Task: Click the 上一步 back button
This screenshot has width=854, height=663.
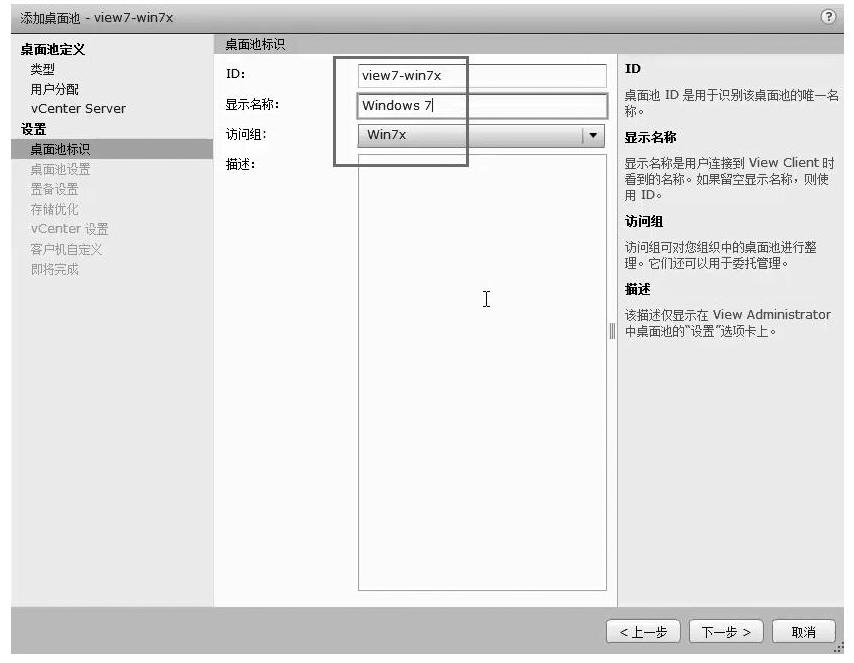Action: click(643, 632)
